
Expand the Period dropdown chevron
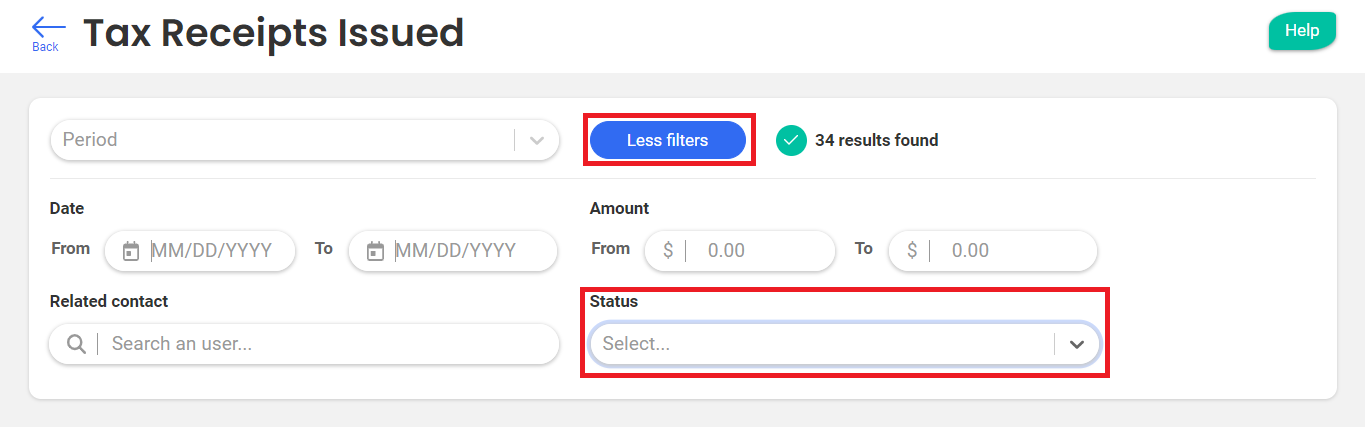click(x=537, y=141)
